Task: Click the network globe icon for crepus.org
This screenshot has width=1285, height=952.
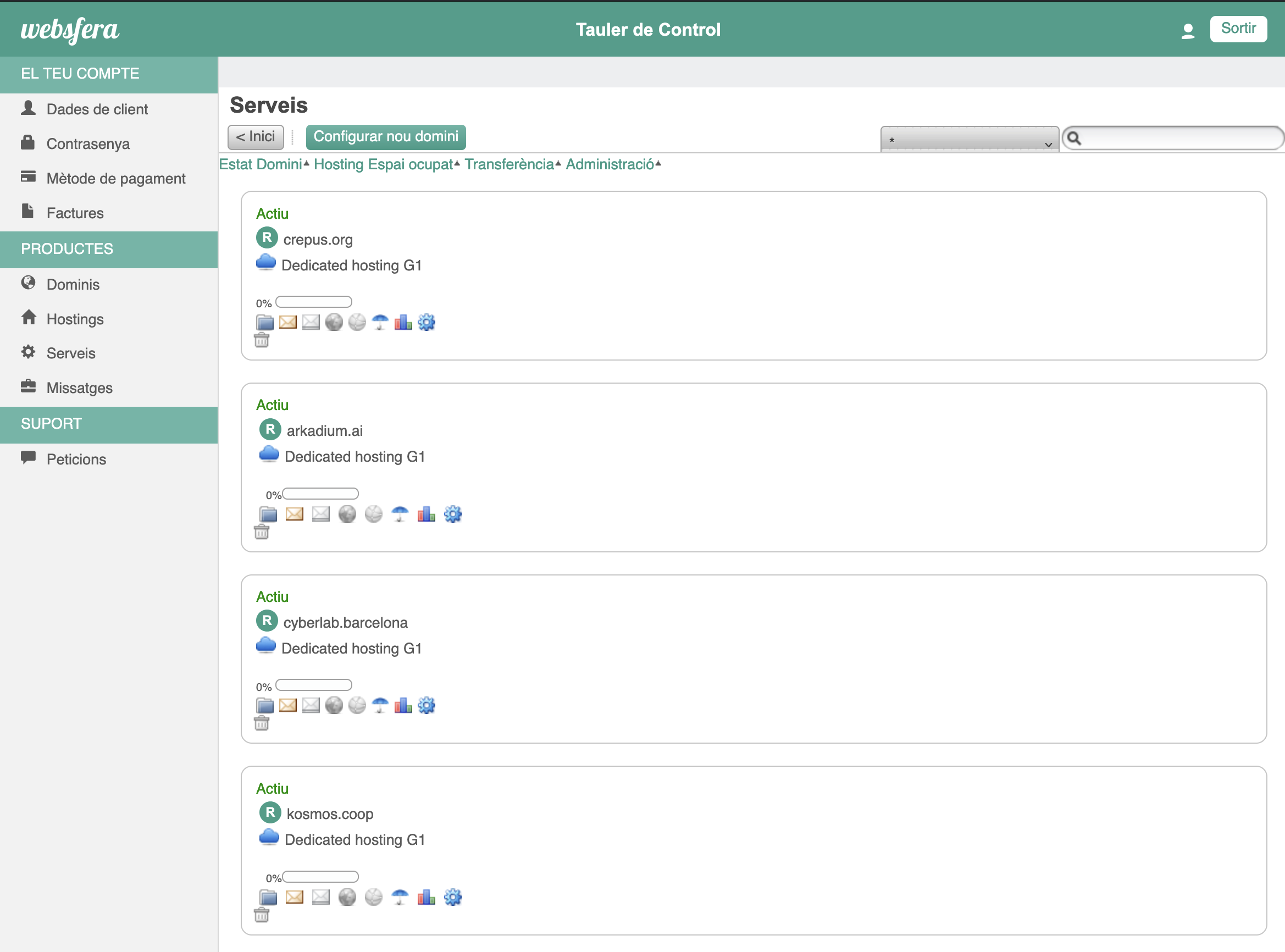Action: [x=357, y=323]
